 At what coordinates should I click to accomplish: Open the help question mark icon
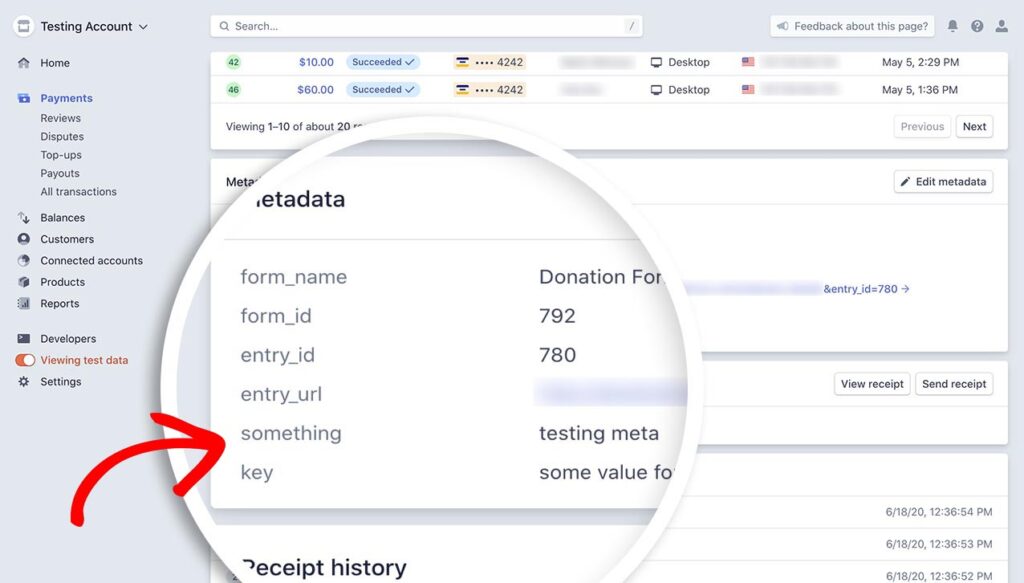coord(977,26)
